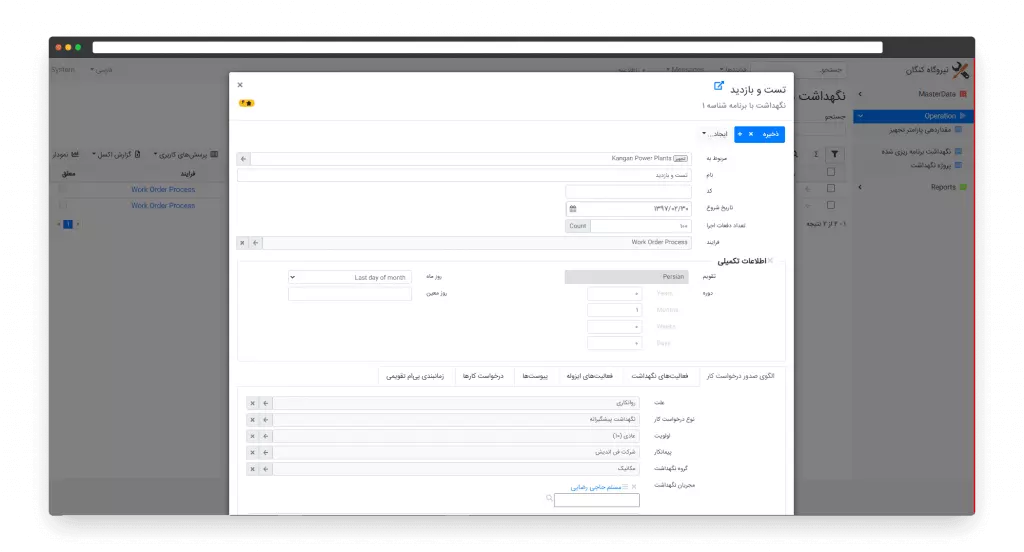
Task: Click the blue 'ذخیره' save button
Action: [768, 133]
